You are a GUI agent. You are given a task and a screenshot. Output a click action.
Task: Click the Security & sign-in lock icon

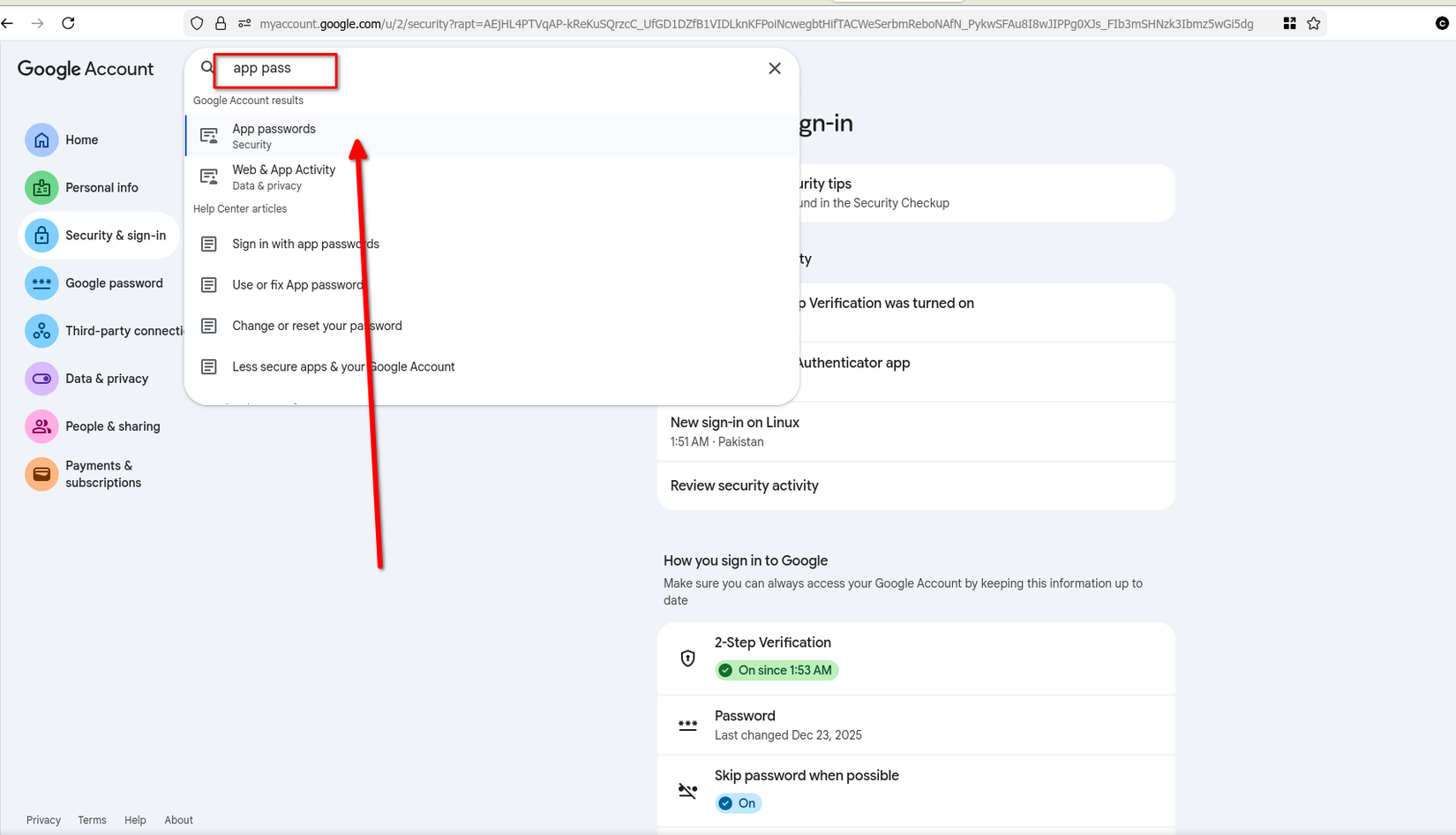[41, 236]
